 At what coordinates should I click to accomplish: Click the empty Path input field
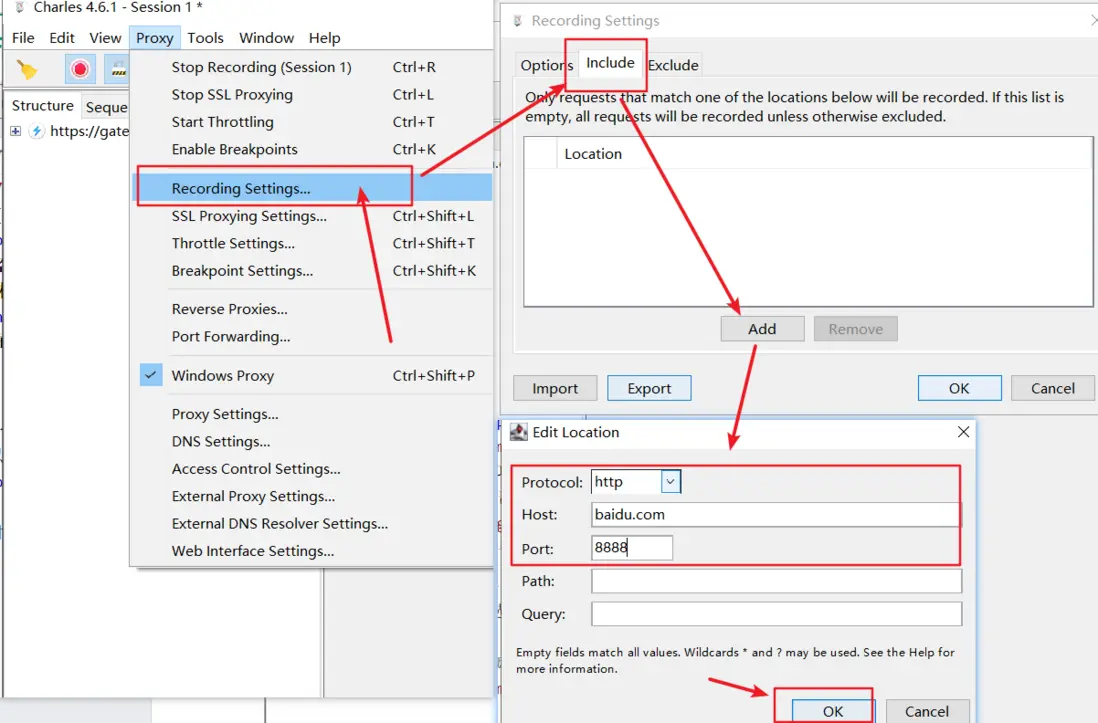pyautogui.click(x=776, y=581)
